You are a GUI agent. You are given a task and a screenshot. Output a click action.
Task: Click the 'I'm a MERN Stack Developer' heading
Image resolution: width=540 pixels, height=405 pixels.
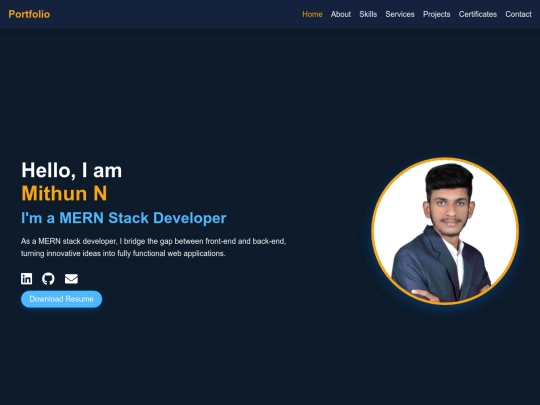[124, 218]
